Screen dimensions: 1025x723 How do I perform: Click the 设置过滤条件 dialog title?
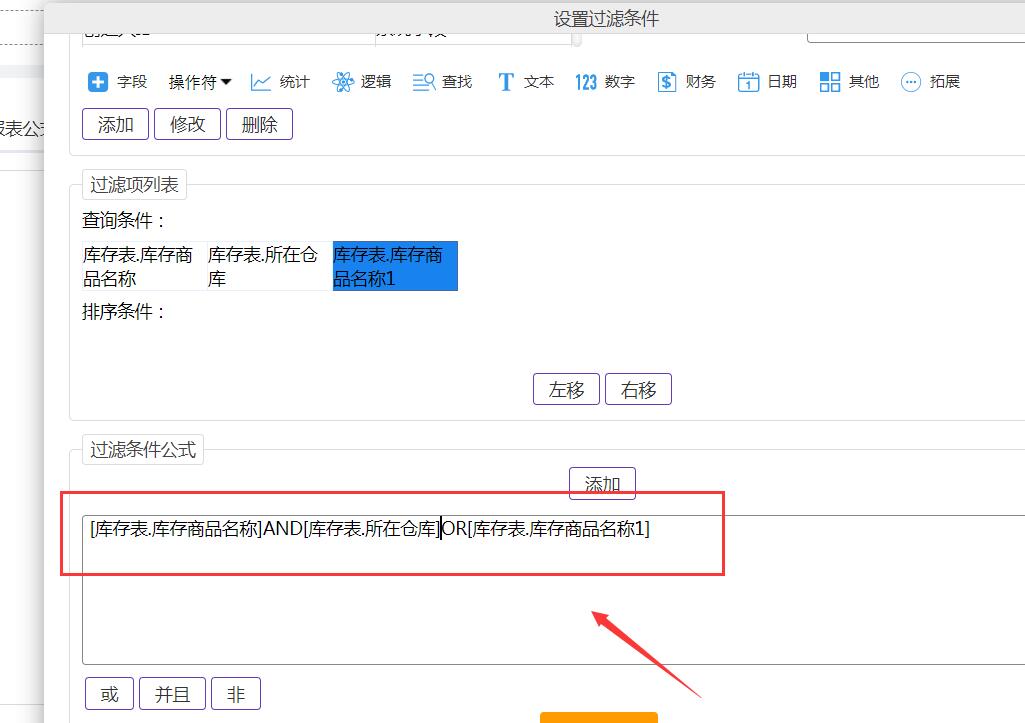tap(606, 18)
